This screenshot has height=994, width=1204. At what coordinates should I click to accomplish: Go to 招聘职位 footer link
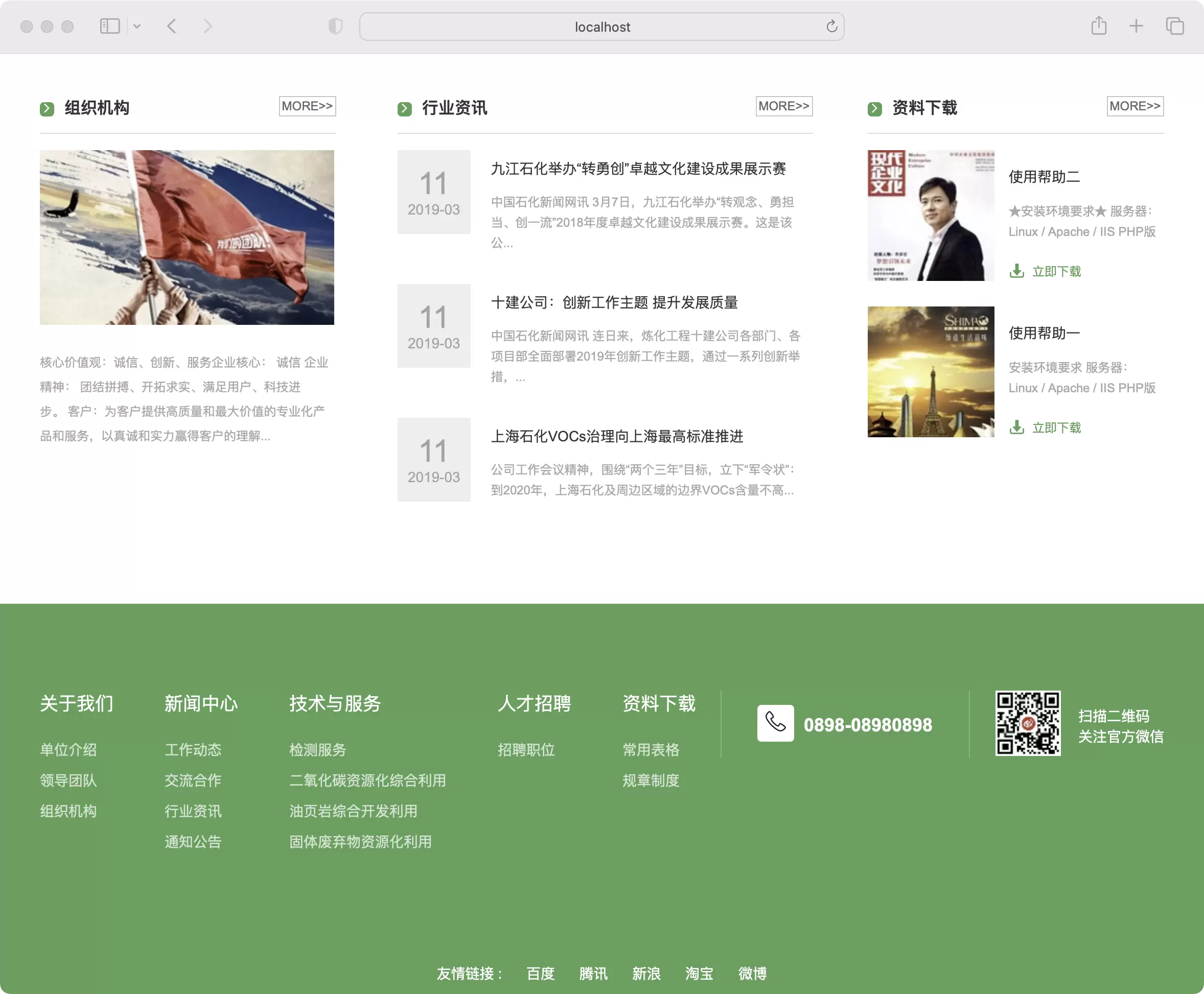tap(526, 750)
